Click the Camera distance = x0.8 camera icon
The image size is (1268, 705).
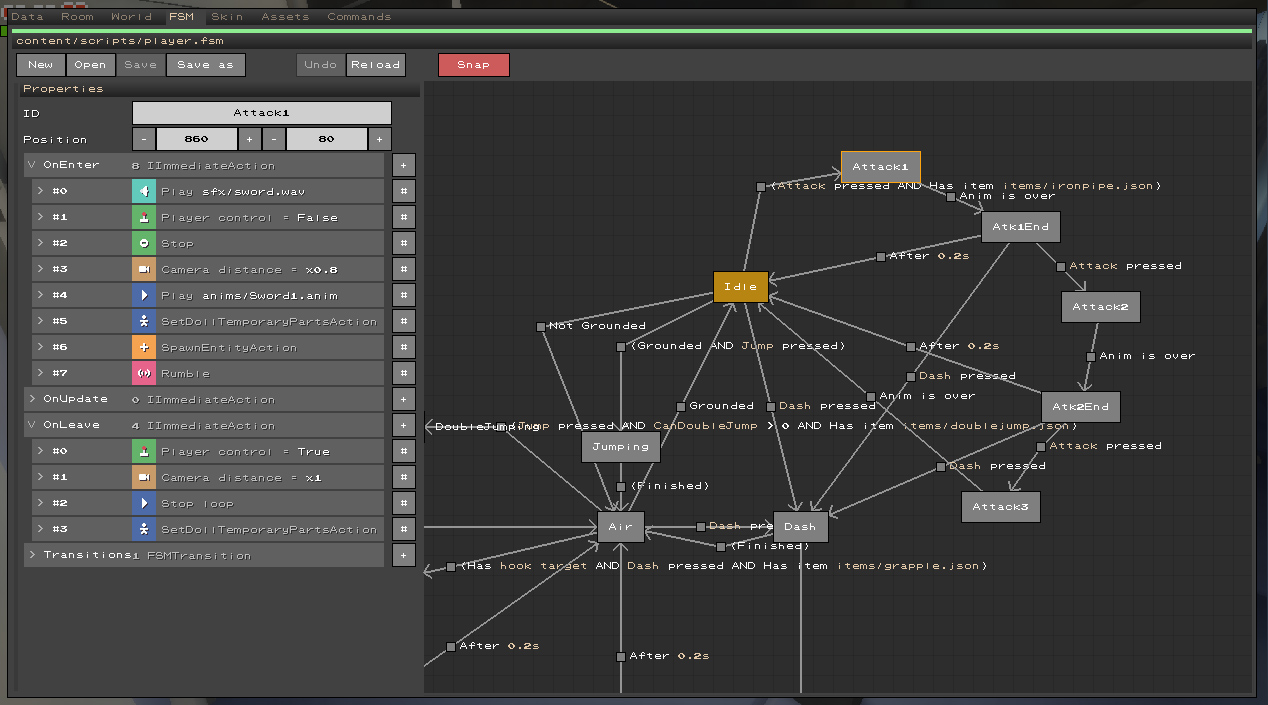144,269
